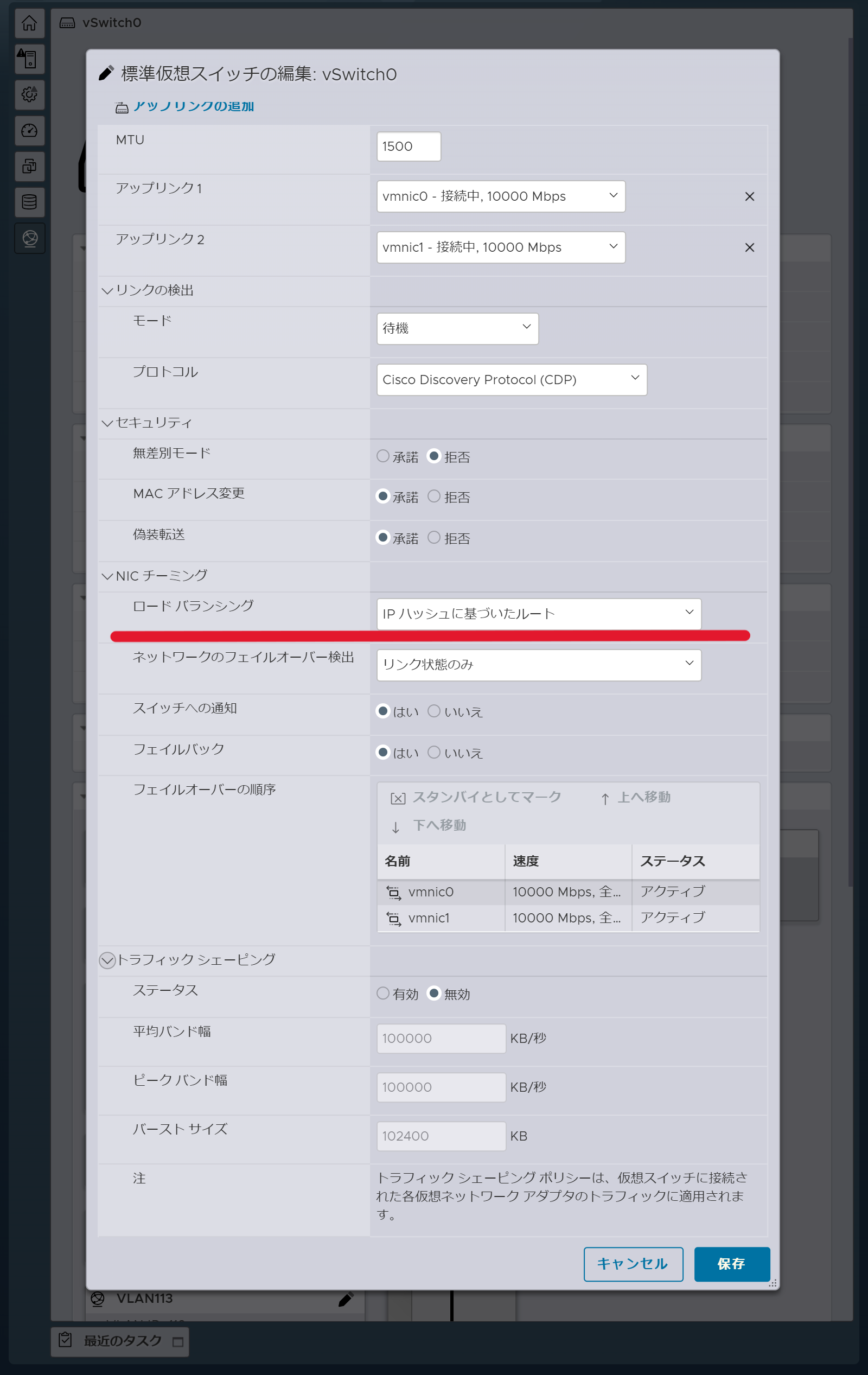Open the Storage page via database icon
Image resolution: width=868 pixels, height=1375 pixels.
[x=30, y=201]
